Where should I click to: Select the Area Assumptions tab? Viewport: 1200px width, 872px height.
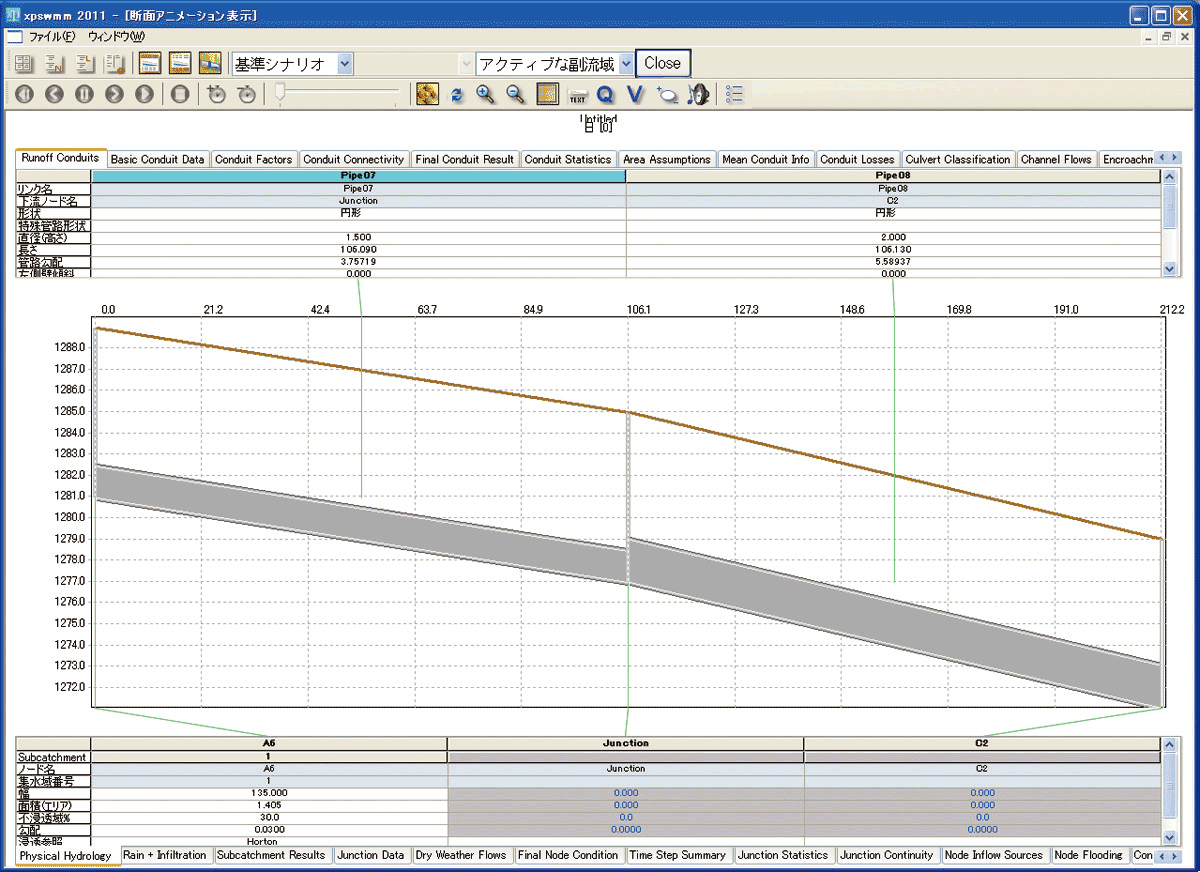(x=666, y=159)
